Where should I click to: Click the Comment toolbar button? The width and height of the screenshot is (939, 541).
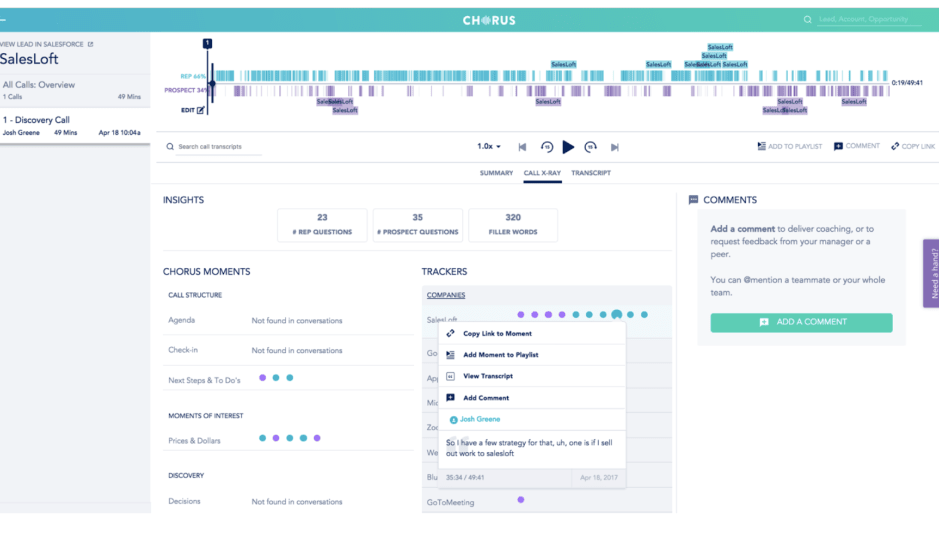[x=857, y=146]
